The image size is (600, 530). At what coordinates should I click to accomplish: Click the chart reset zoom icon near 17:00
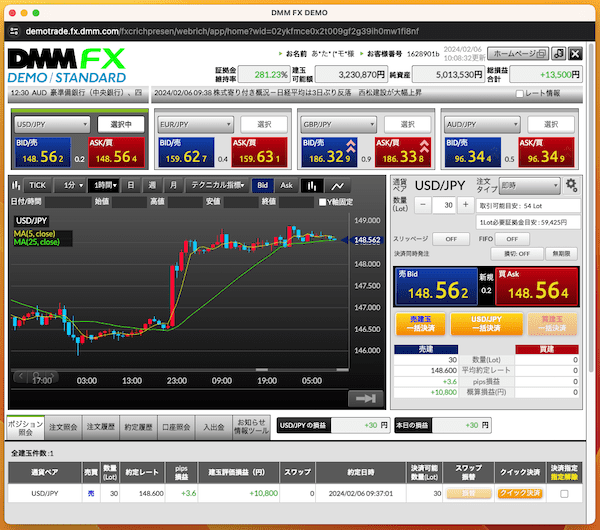click(x=36, y=376)
